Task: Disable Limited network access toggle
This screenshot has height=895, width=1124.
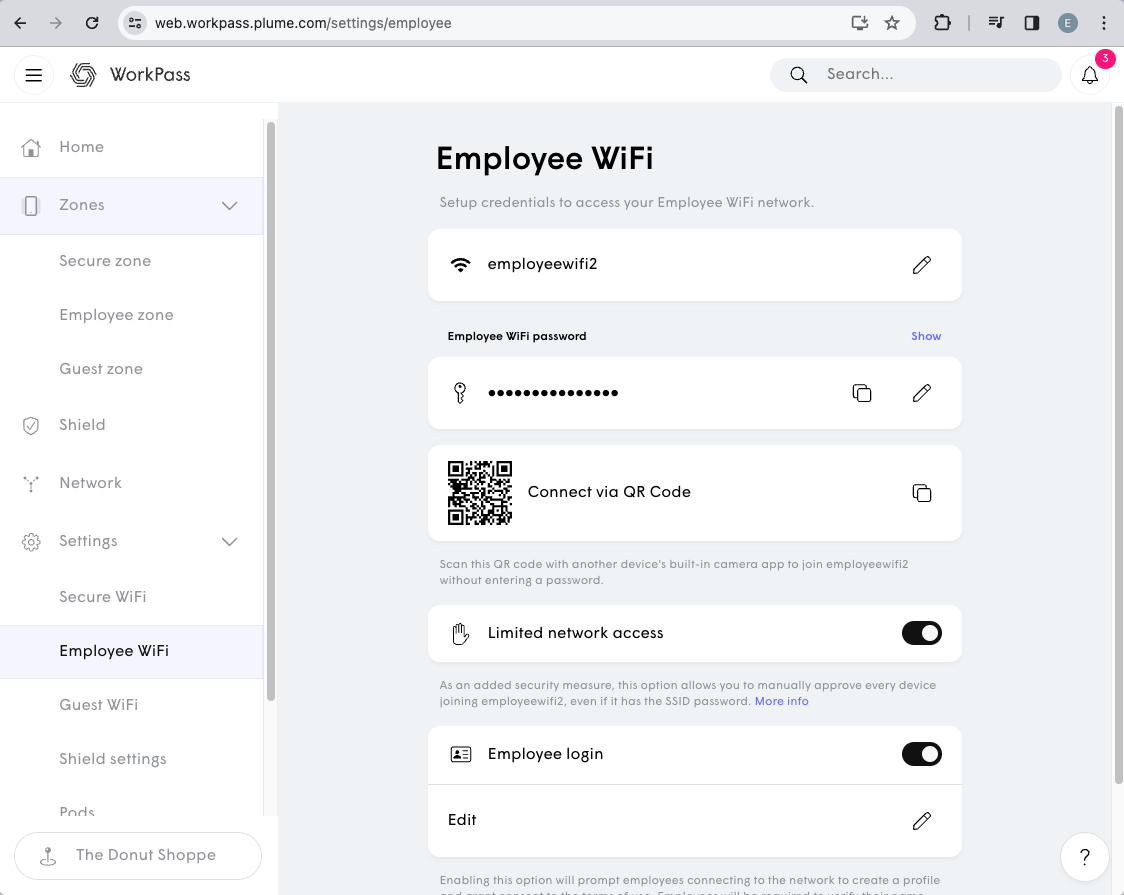Action: (x=921, y=633)
